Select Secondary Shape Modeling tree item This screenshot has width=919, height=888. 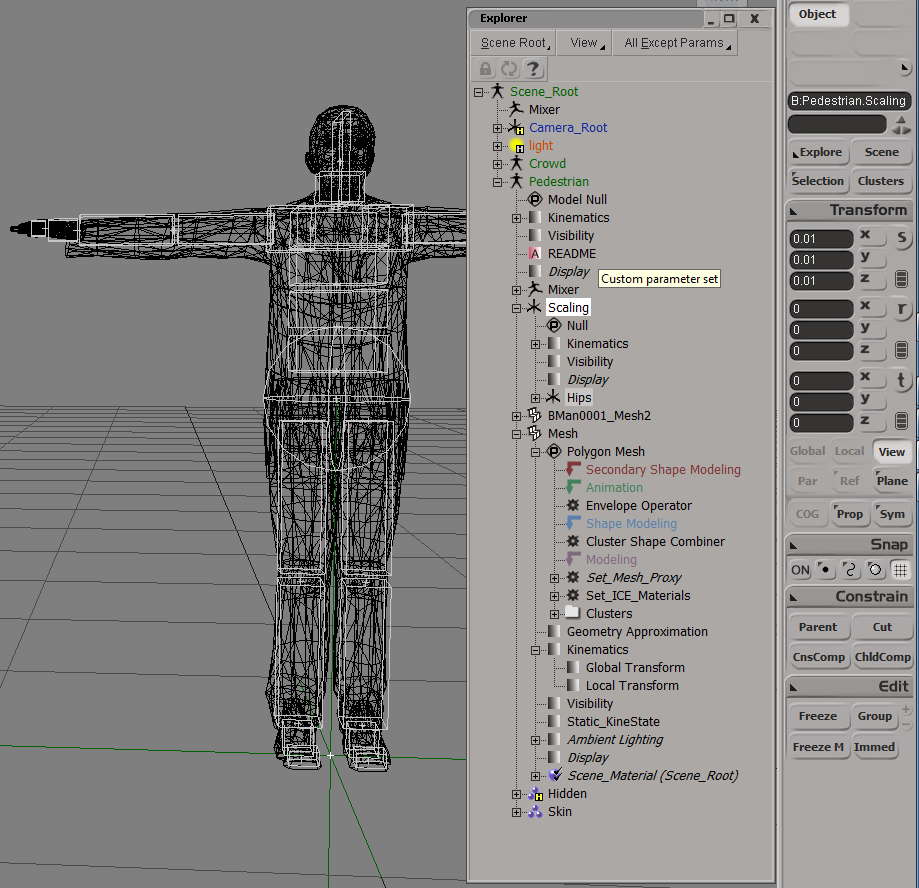tap(663, 469)
